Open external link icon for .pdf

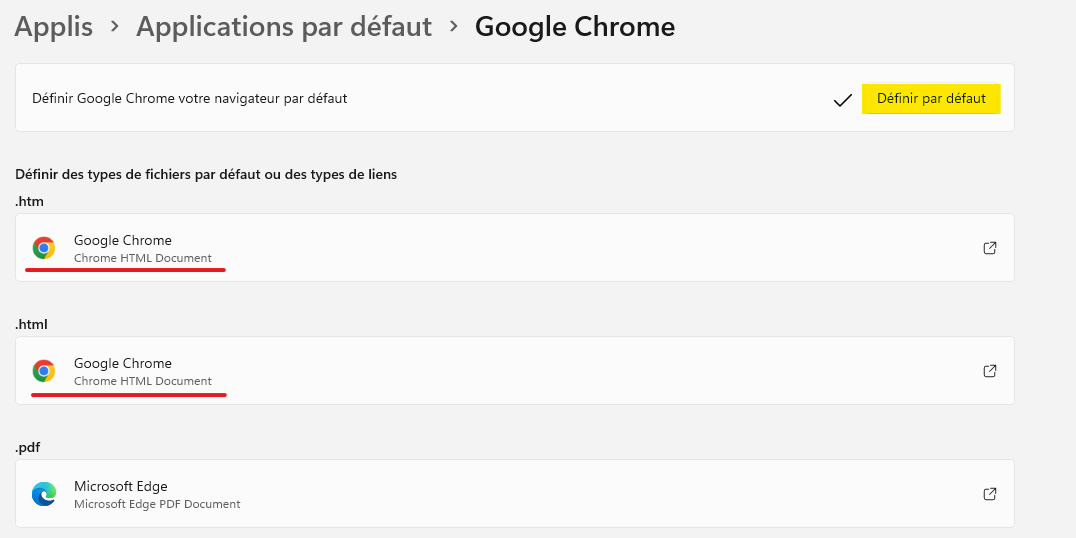point(990,494)
